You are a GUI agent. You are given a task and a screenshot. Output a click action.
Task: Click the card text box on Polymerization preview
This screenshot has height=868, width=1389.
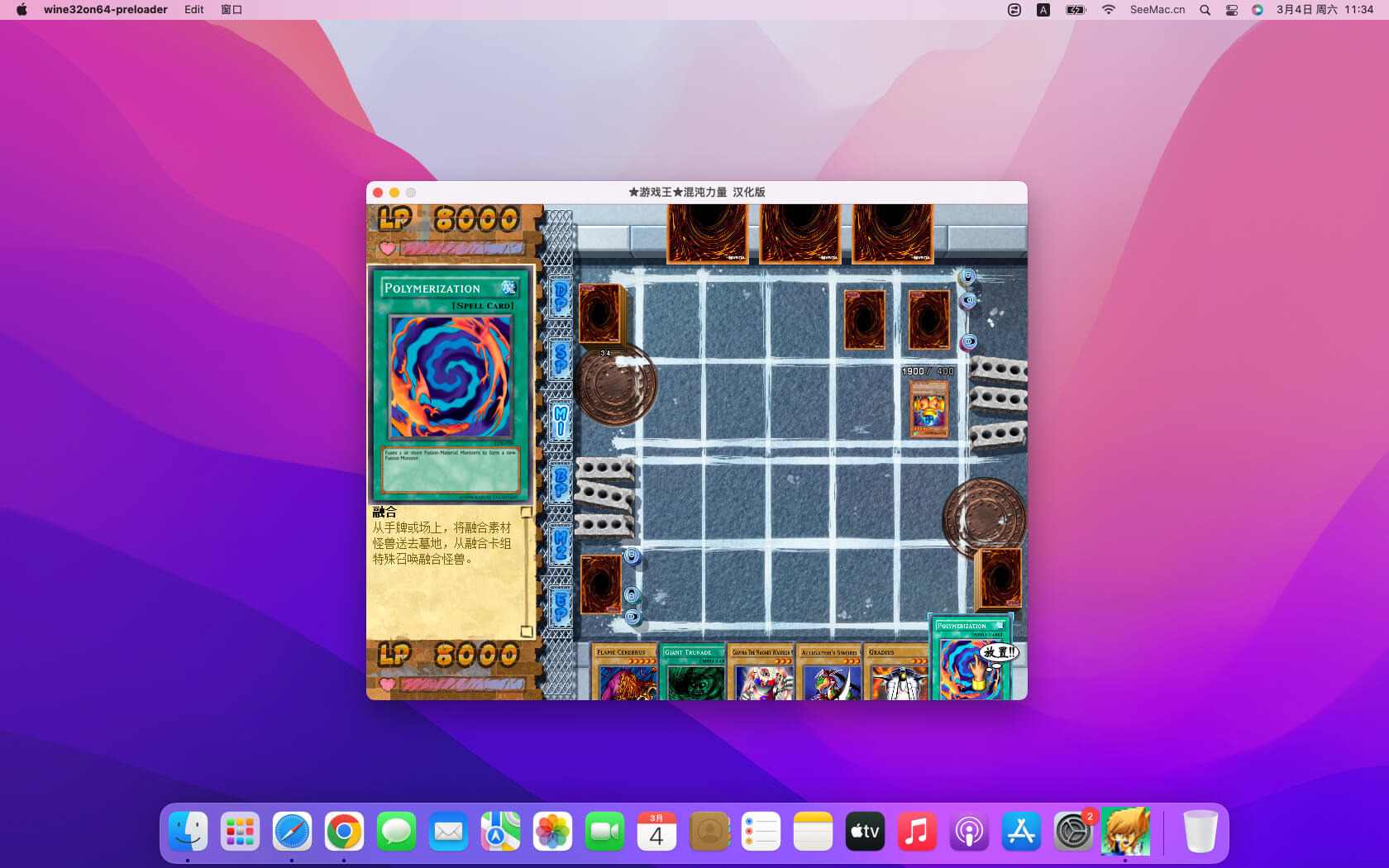point(451,470)
